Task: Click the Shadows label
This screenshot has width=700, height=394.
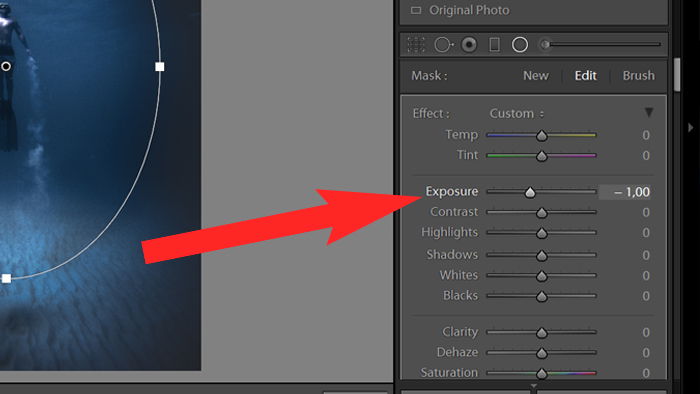Action: point(452,255)
